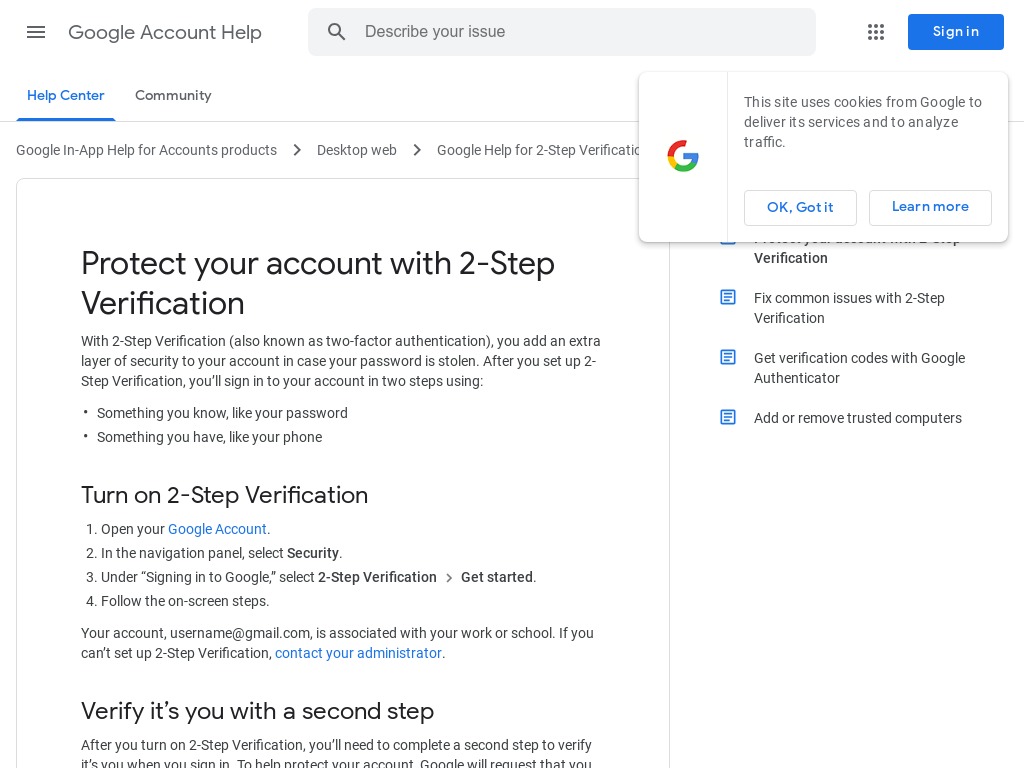Dismiss cookies with OK, Got it
The image size is (1024, 768).
point(800,208)
